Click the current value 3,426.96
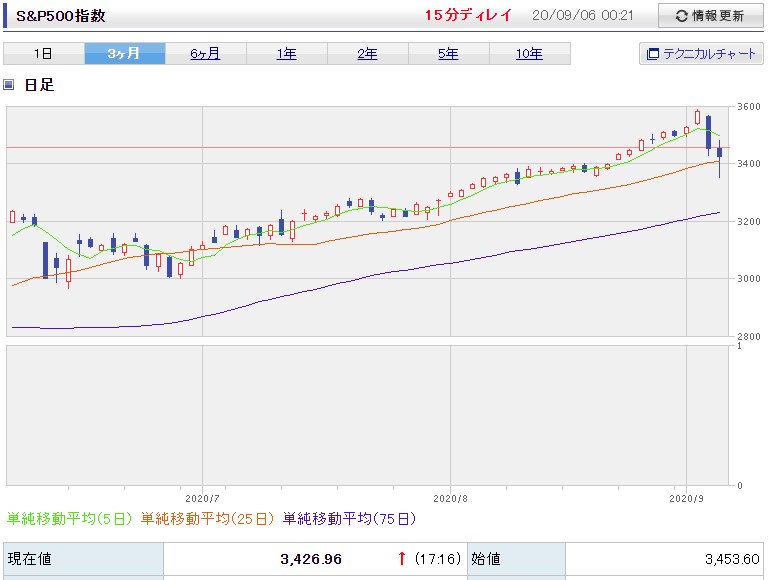This screenshot has height=580, width=768. pyautogui.click(x=311, y=559)
